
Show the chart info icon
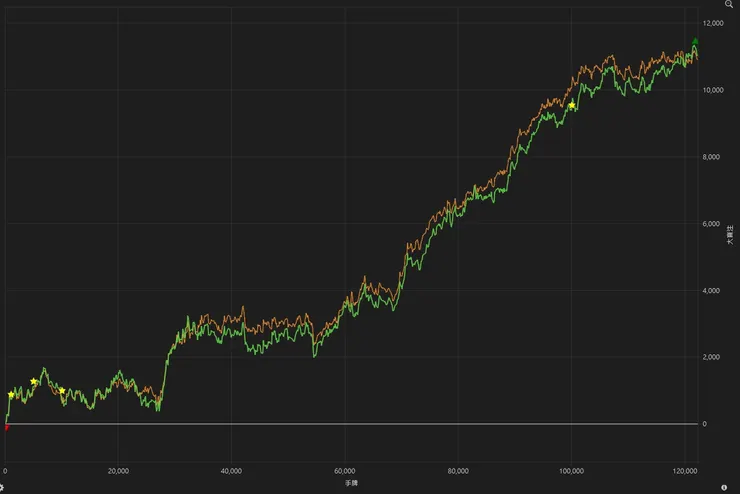coord(724,487)
